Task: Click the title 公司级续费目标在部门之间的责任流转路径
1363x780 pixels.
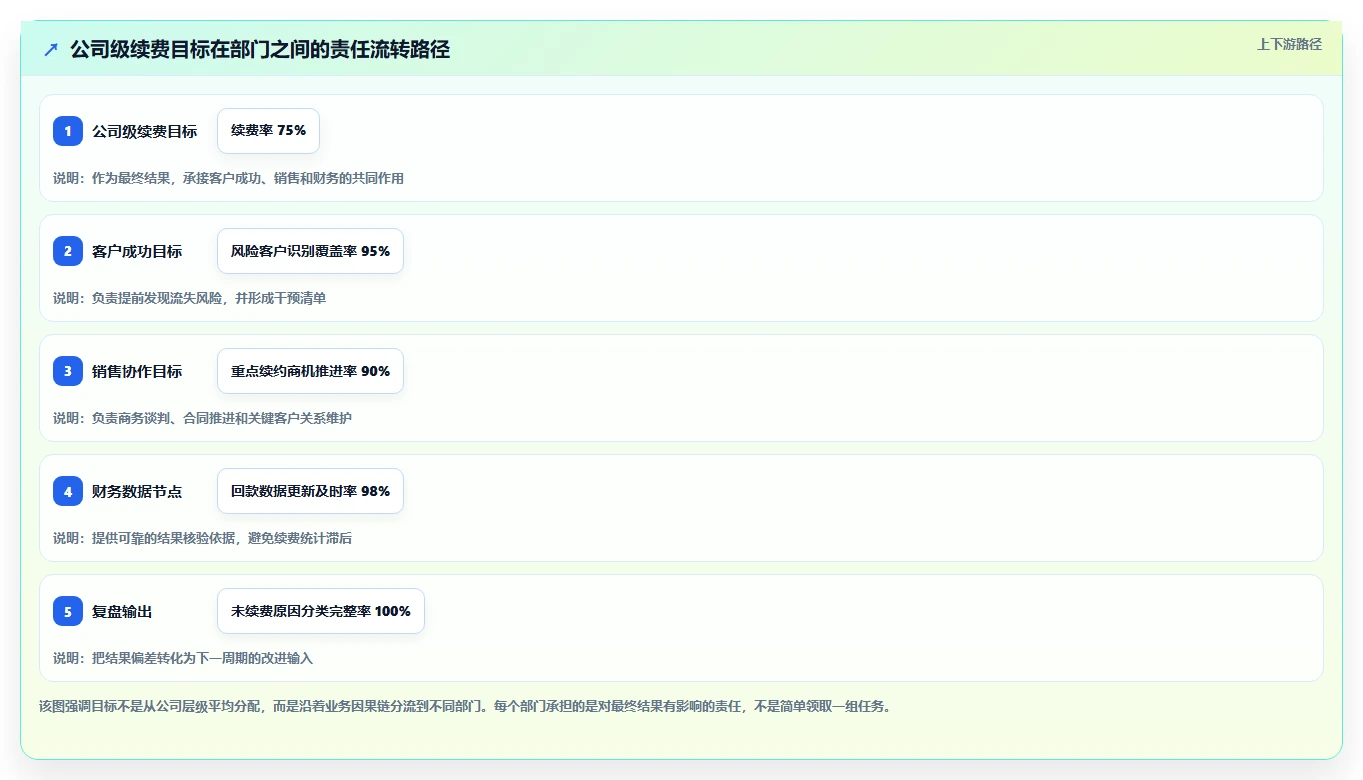Action: tap(260, 49)
